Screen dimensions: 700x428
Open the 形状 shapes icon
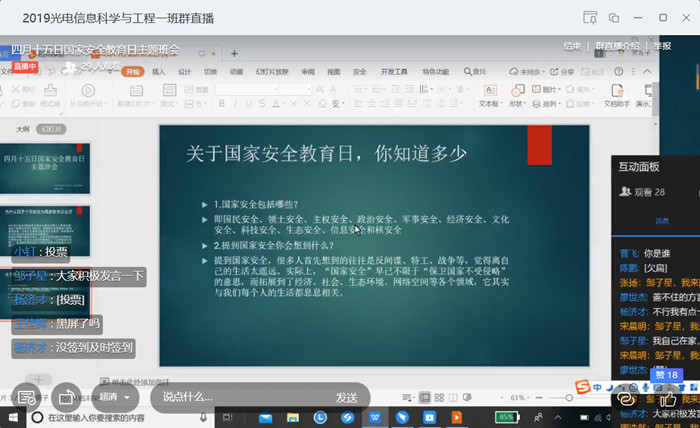(x=517, y=91)
